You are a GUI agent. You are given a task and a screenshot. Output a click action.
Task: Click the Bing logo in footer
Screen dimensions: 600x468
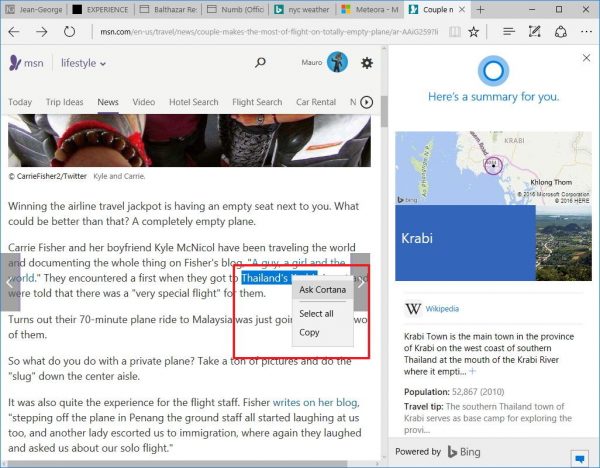coord(464,452)
